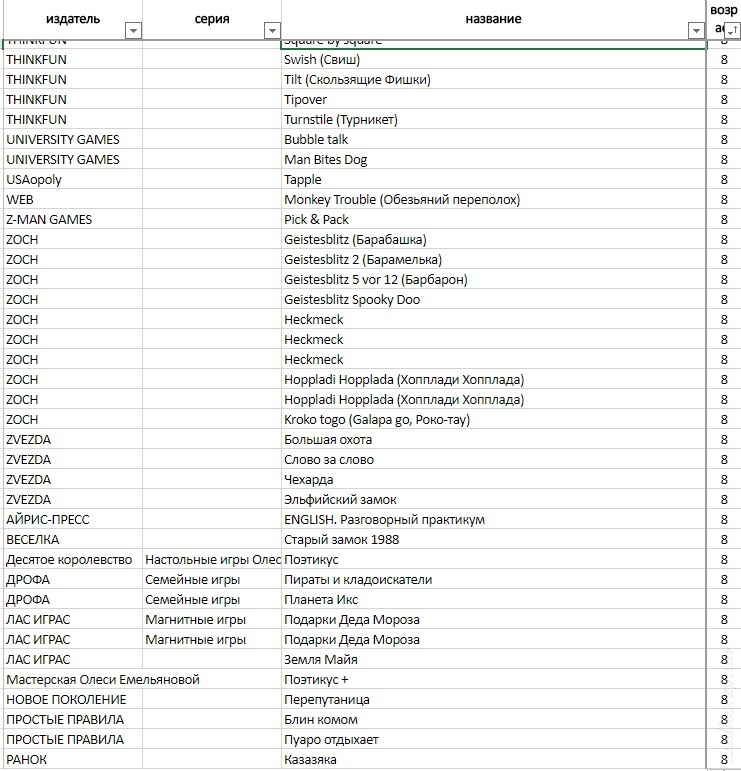
Task: Select the Пуаро отдыхает cell
Action: coord(494,740)
